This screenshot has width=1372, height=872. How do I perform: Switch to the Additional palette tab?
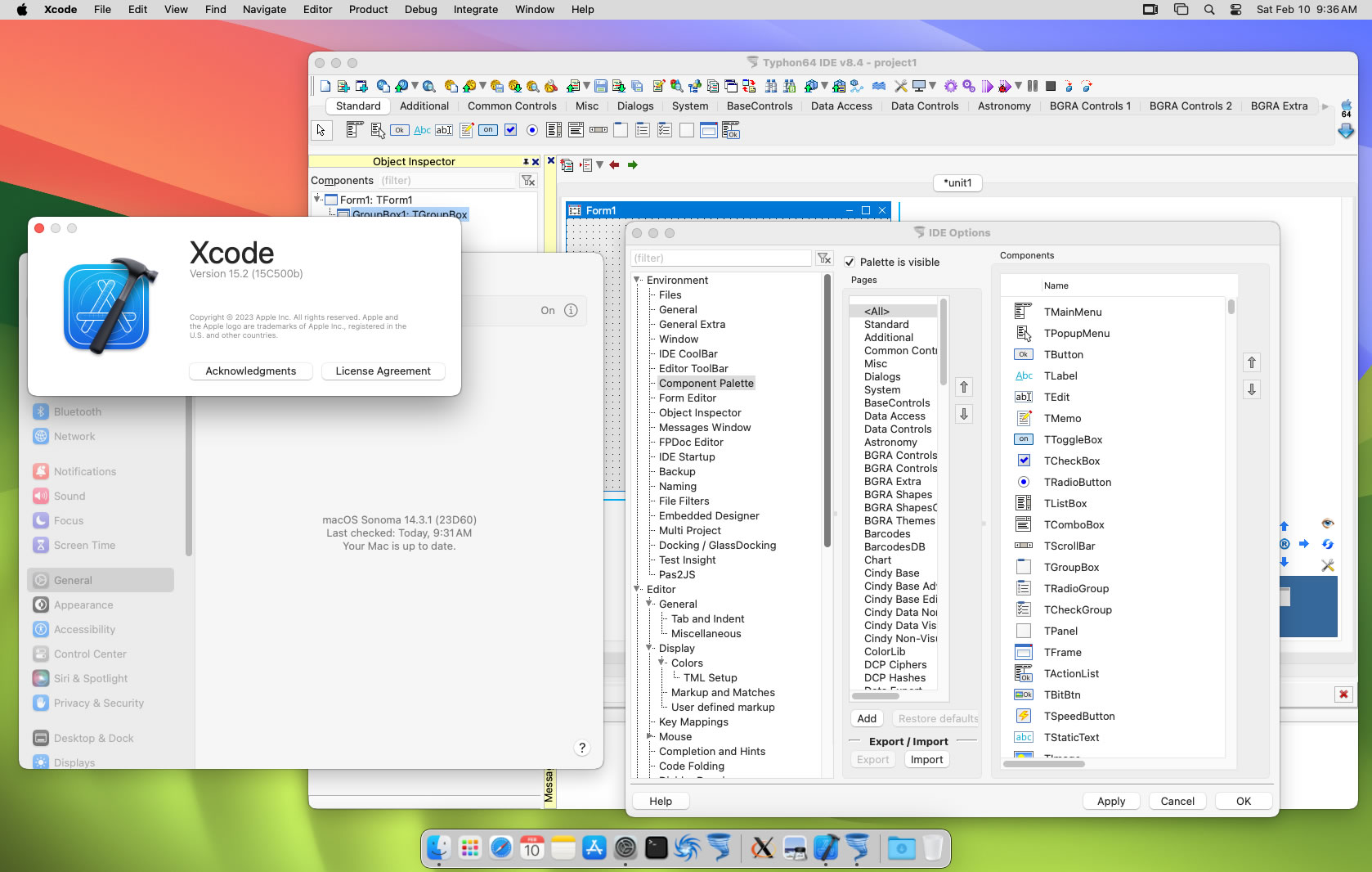[424, 106]
